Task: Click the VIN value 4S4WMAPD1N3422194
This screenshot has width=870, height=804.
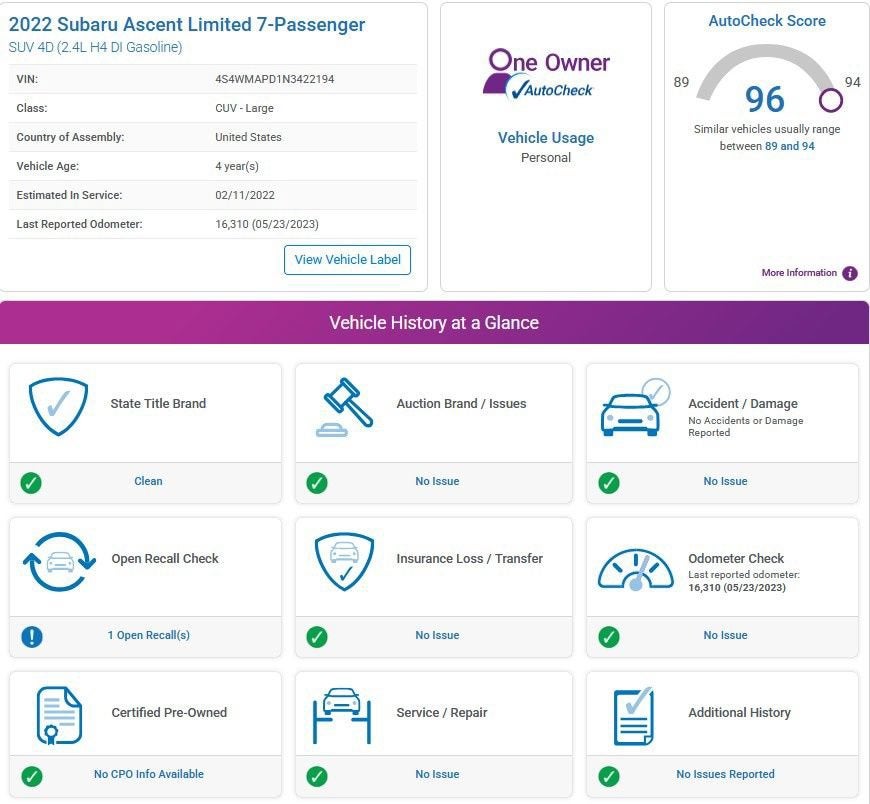Action: pyautogui.click(x=275, y=79)
